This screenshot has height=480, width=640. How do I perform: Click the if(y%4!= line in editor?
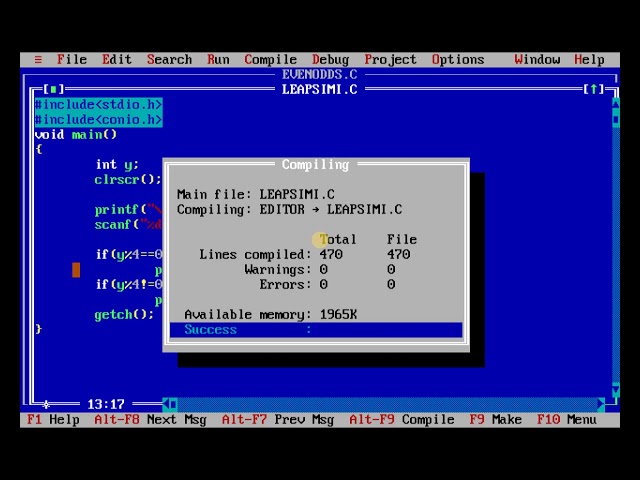pos(129,284)
